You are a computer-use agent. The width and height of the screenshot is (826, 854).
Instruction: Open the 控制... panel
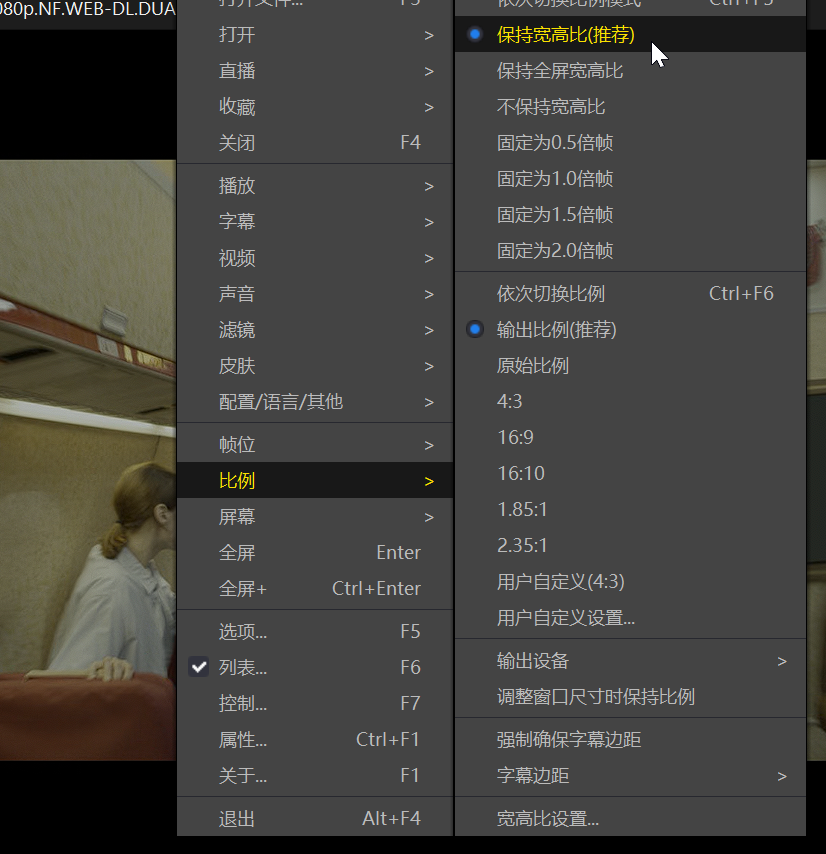point(315,703)
